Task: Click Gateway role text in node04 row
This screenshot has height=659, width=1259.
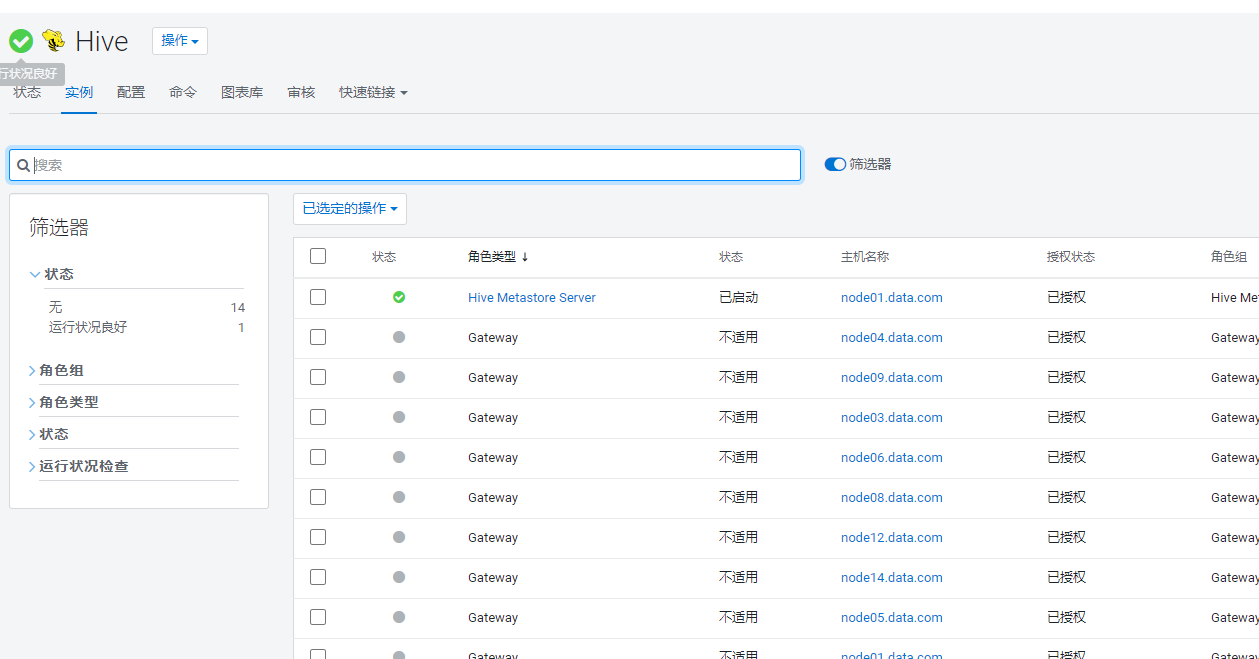Action: (493, 337)
